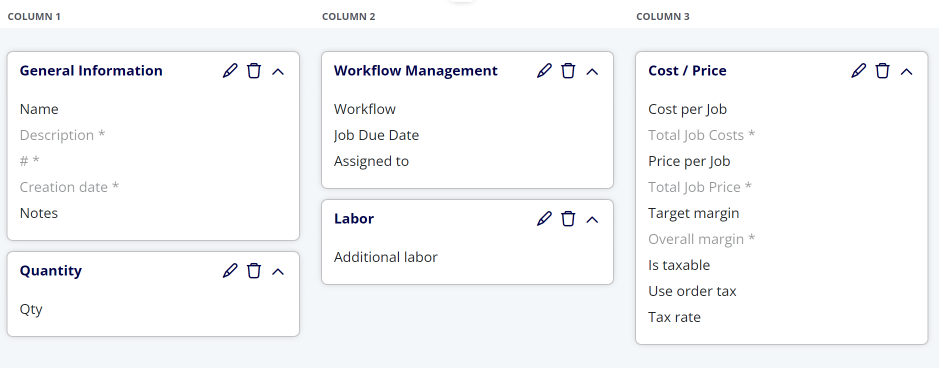Collapse the General Information section
939x368 pixels.
pyautogui.click(x=278, y=71)
